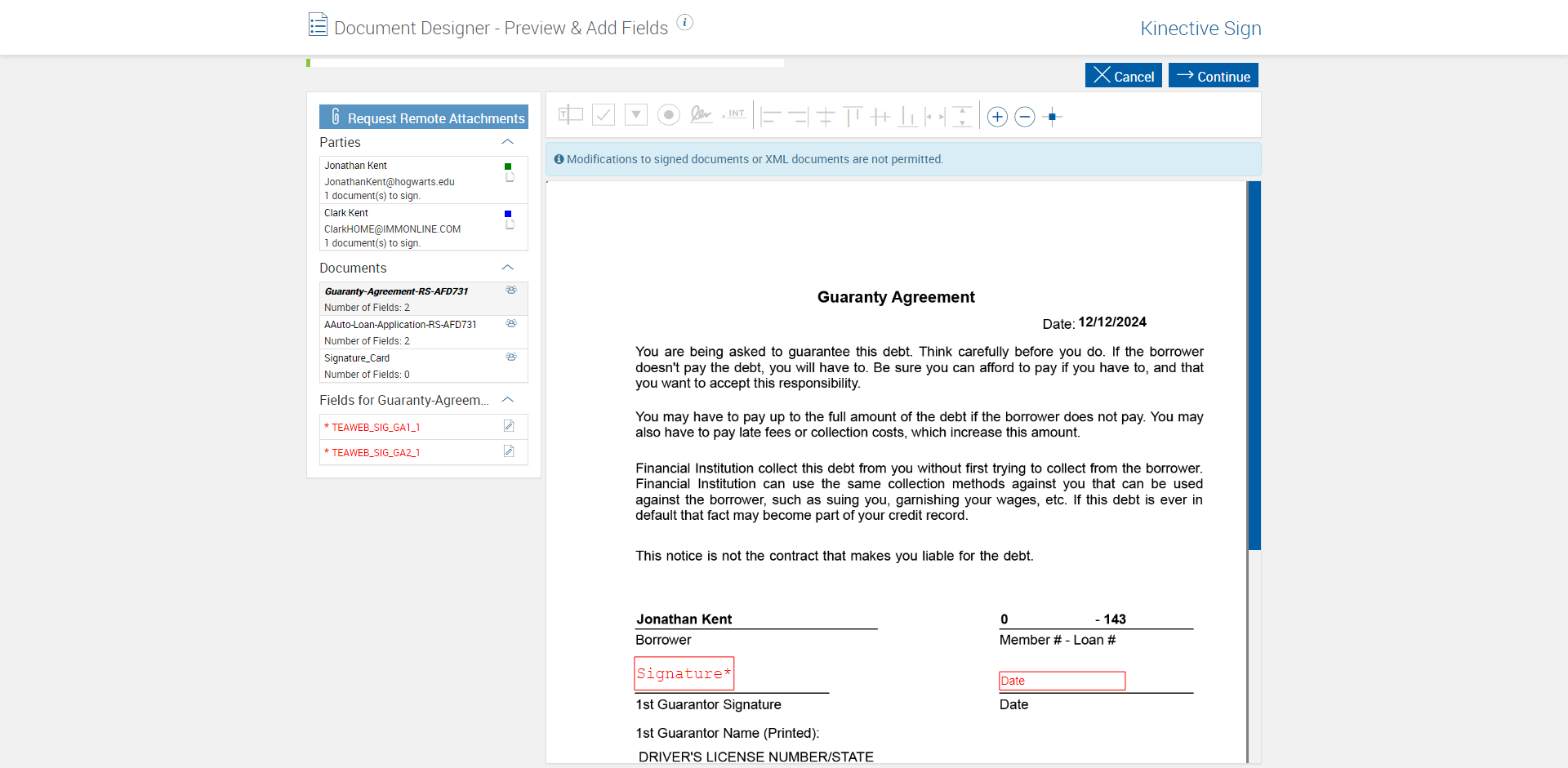The image size is (1568, 768).
Task: Select the initials INT field tool
Action: (734, 115)
